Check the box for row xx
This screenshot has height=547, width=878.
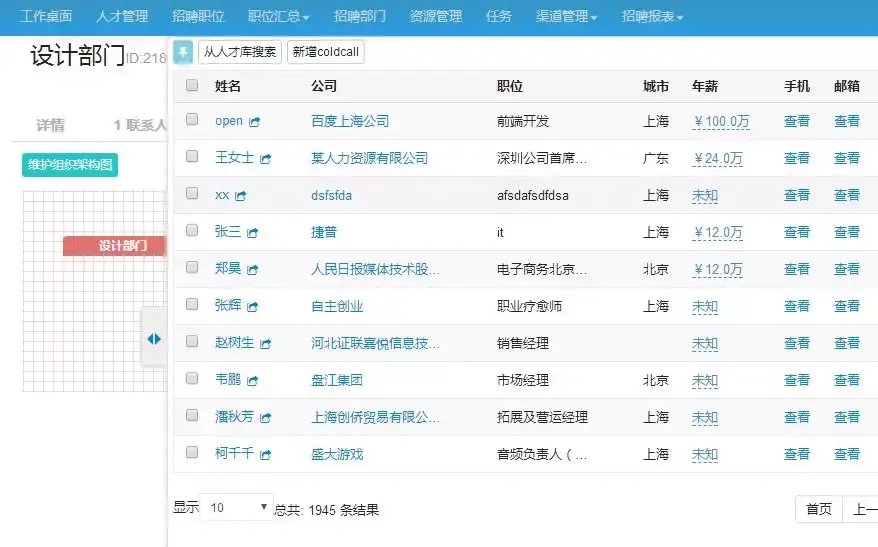192,193
